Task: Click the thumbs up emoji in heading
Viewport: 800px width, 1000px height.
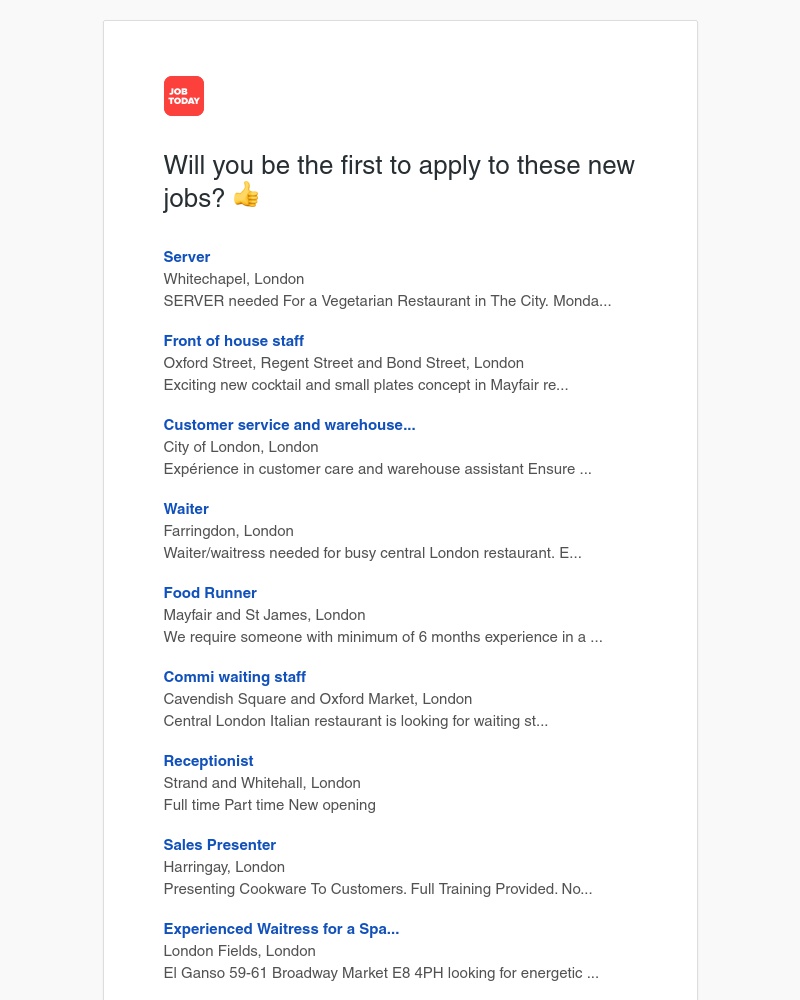Action: (x=246, y=195)
